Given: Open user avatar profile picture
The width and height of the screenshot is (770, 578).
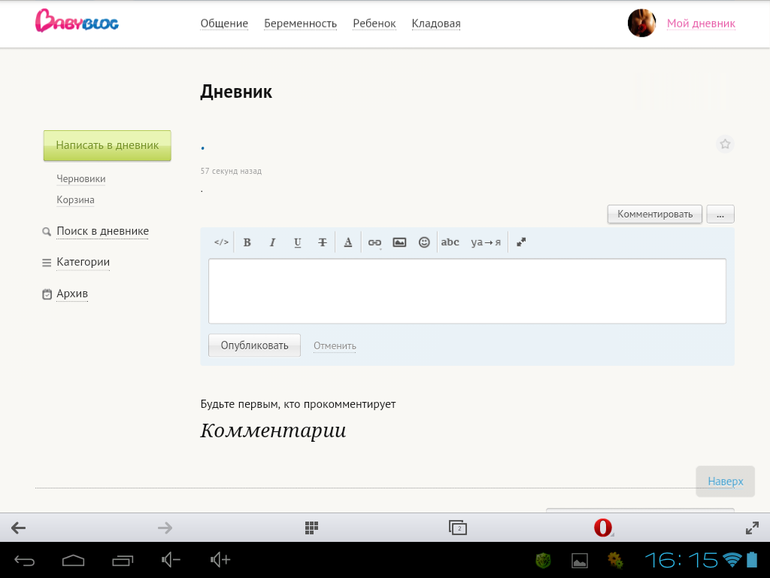Looking at the screenshot, I should pos(642,23).
